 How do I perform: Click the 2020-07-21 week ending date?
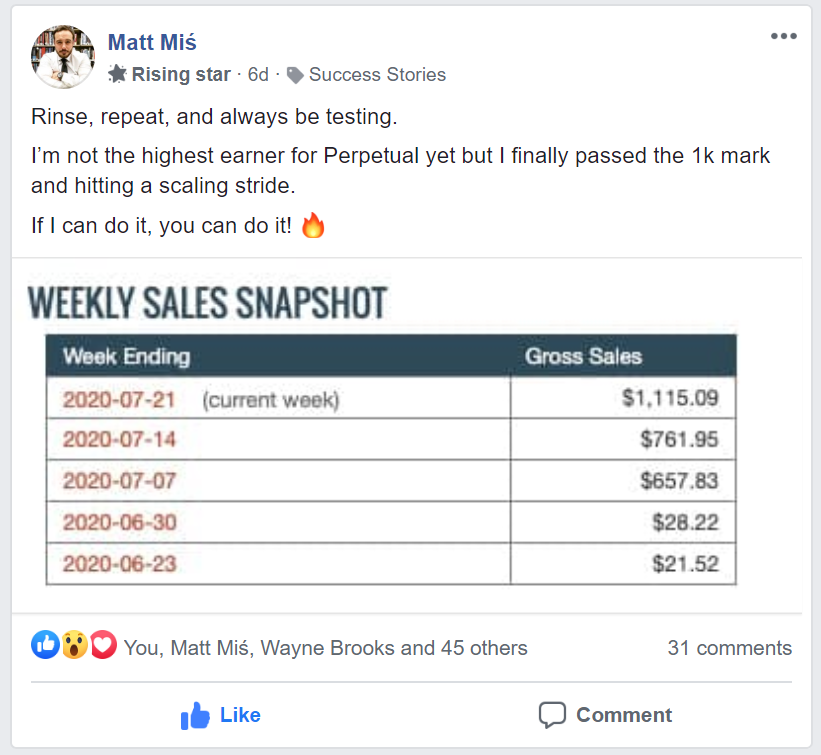pos(119,400)
